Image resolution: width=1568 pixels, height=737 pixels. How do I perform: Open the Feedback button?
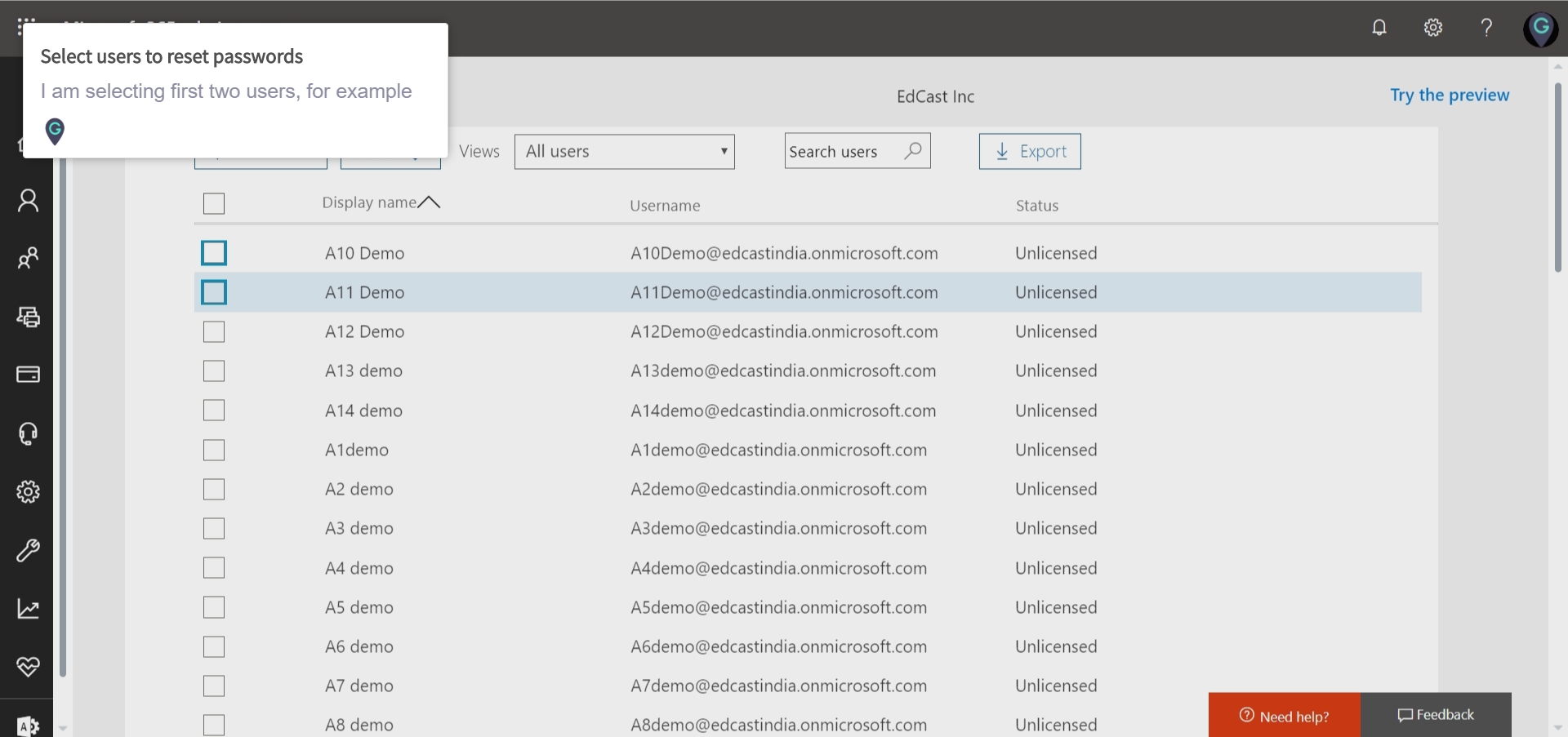pos(1437,715)
